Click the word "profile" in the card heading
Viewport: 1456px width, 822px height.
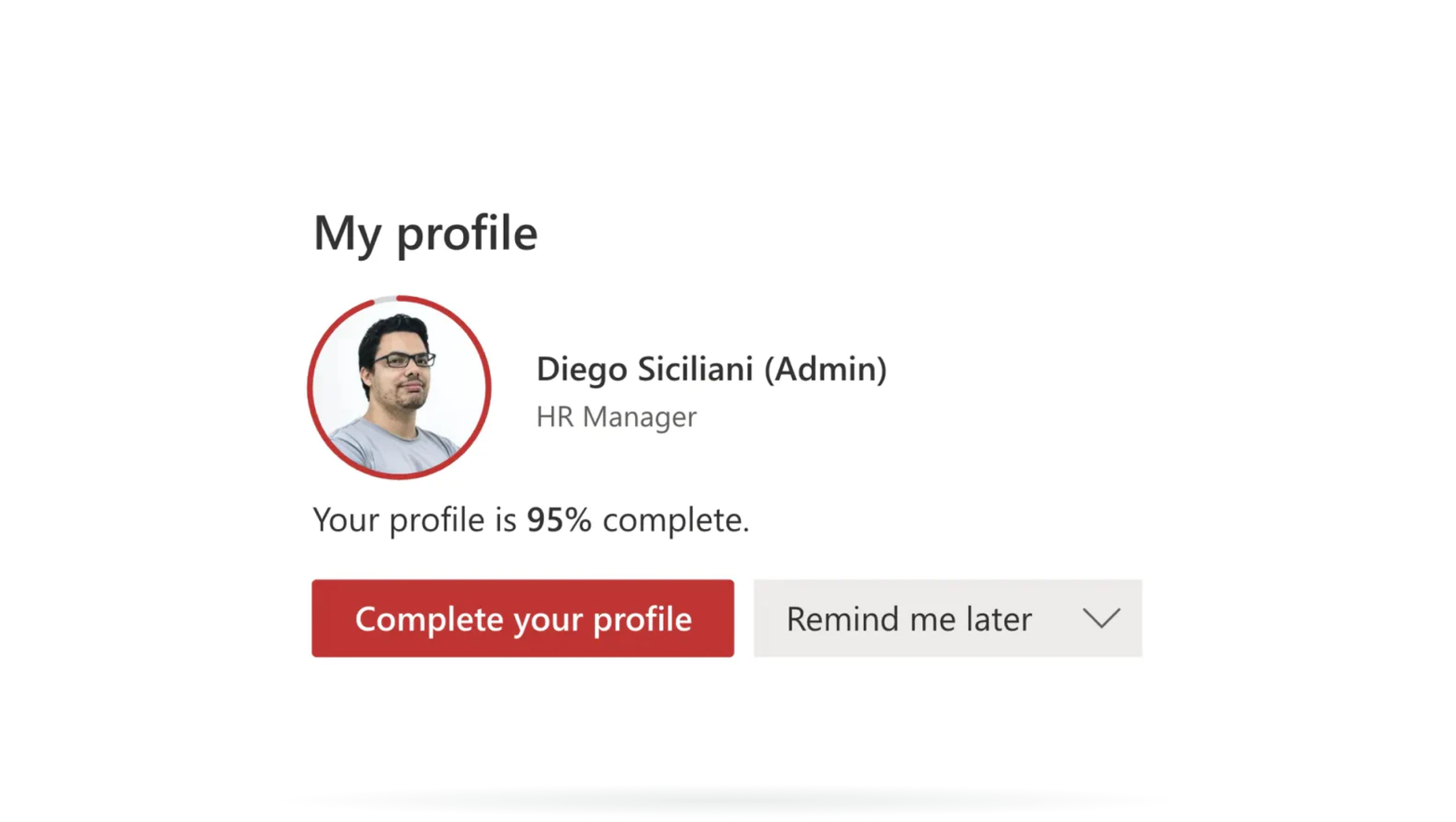pos(467,233)
